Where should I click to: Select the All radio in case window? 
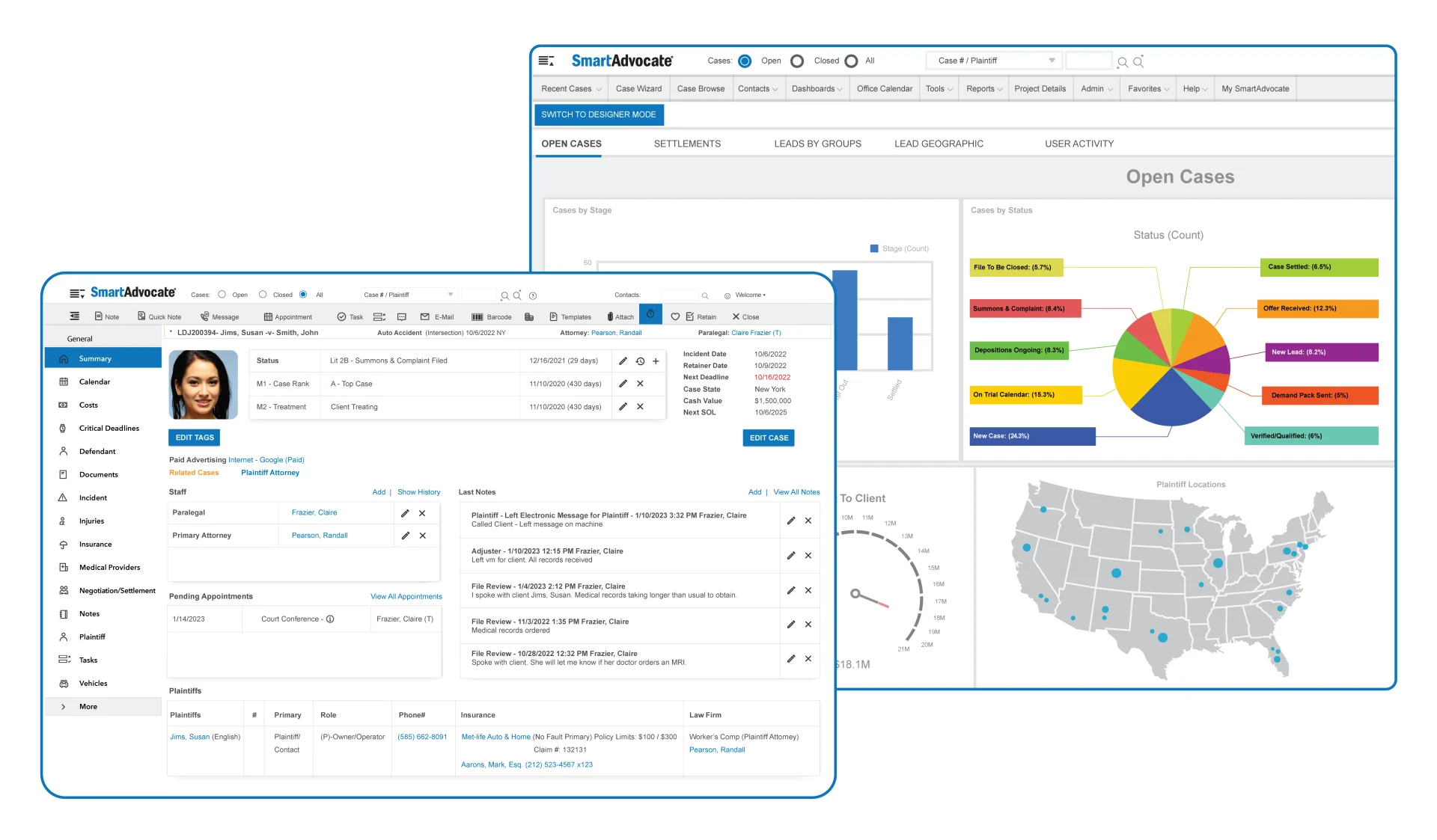tap(303, 295)
